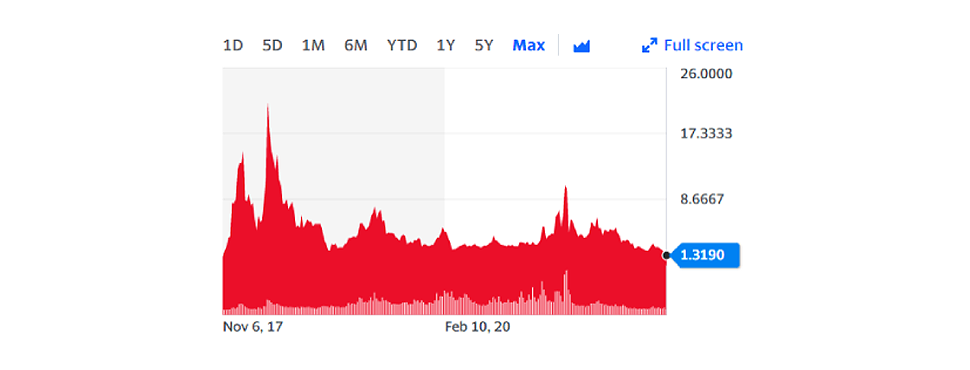970x370 pixels.
Task: Click the full screen expand arrows icon
Action: 650,45
